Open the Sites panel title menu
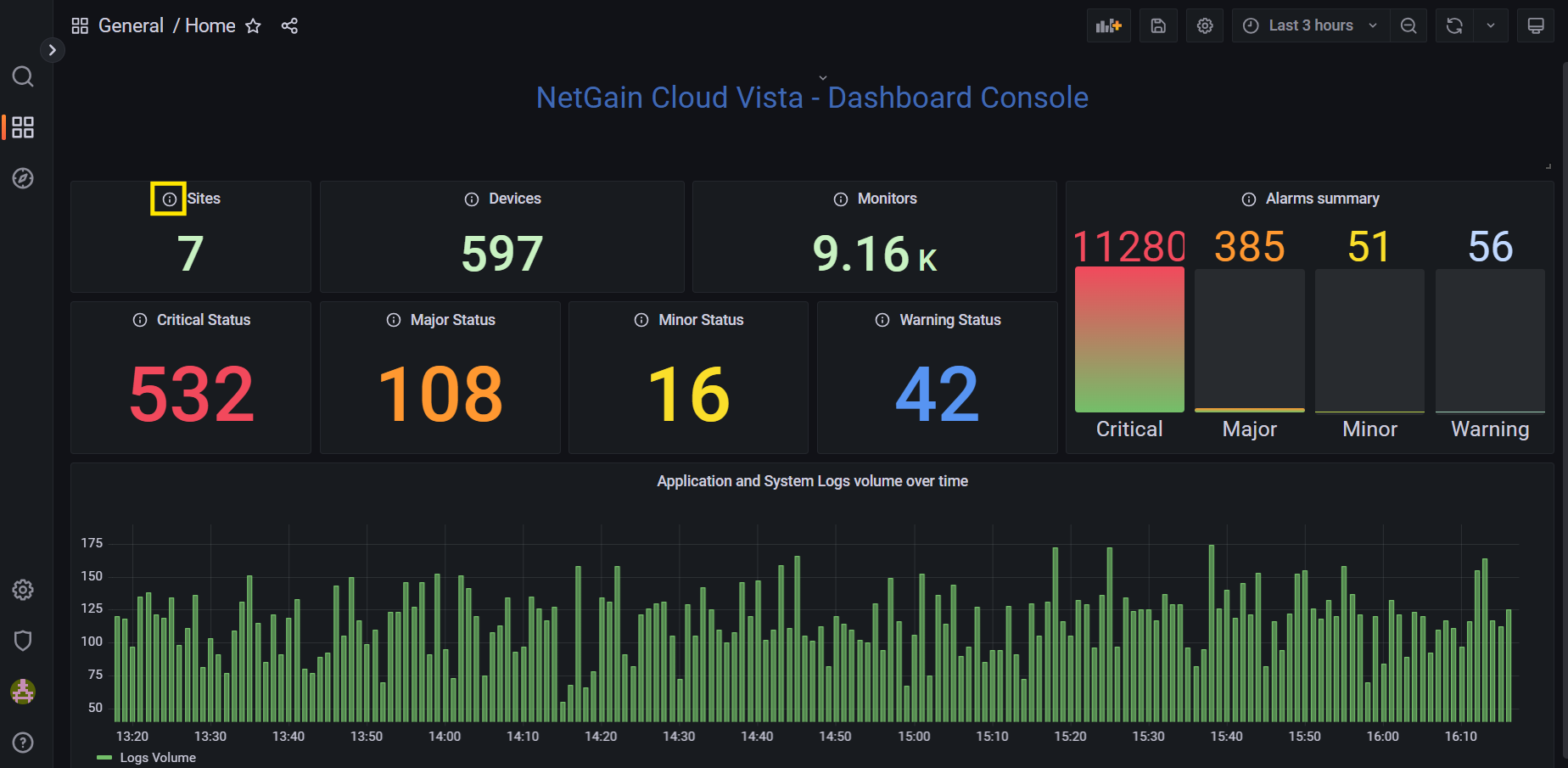The height and width of the screenshot is (768, 1568). (204, 199)
